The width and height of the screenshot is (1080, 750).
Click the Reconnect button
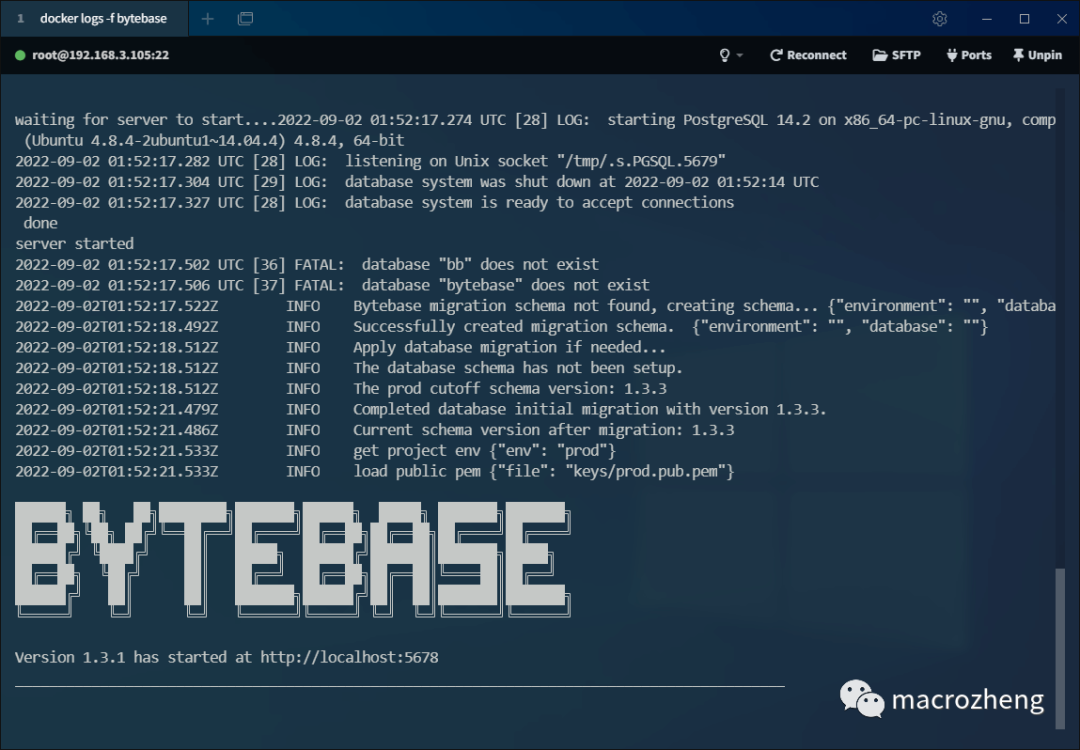point(808,55)
